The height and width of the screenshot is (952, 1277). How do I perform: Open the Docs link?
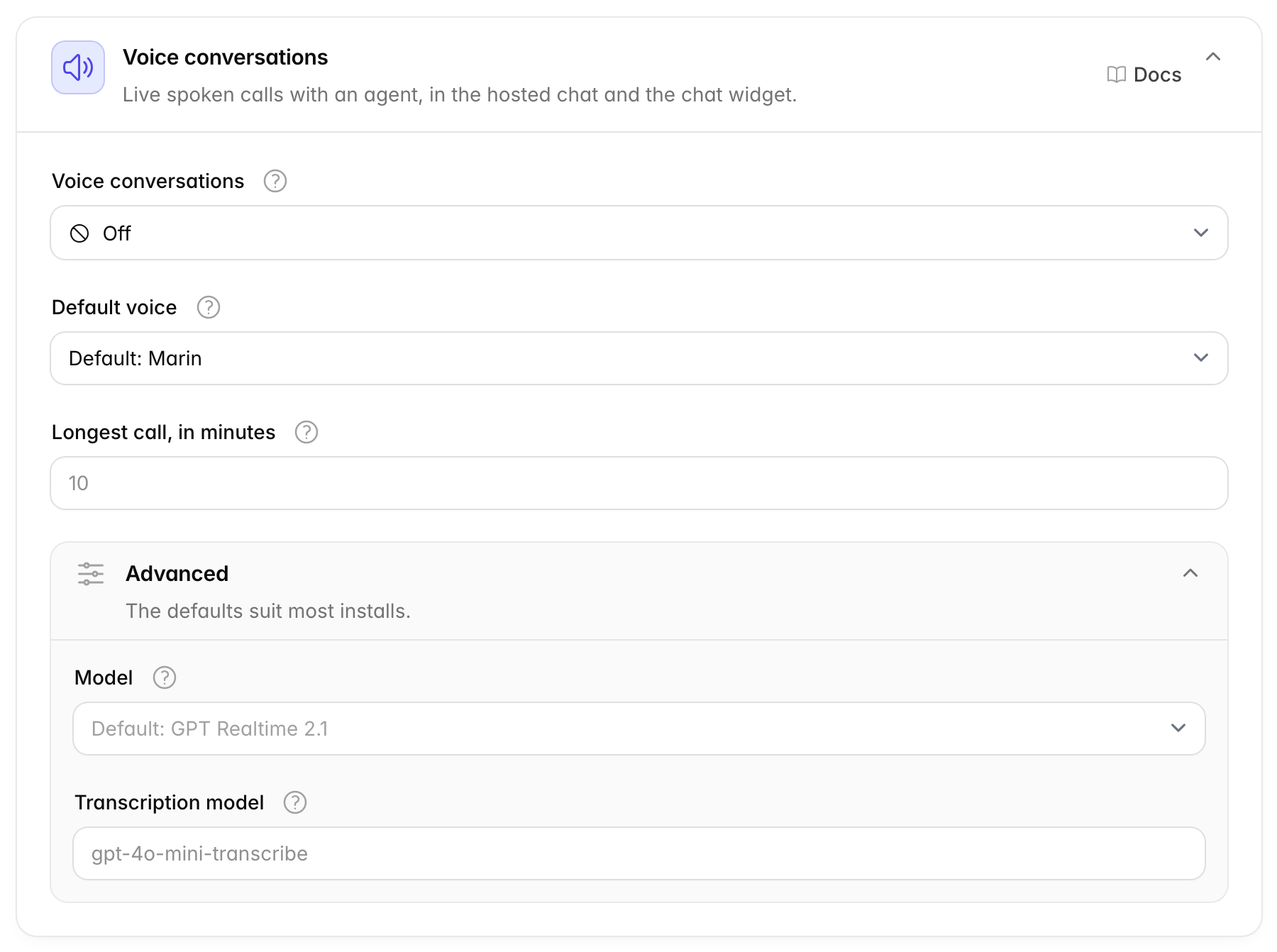tap(1144, 74)
